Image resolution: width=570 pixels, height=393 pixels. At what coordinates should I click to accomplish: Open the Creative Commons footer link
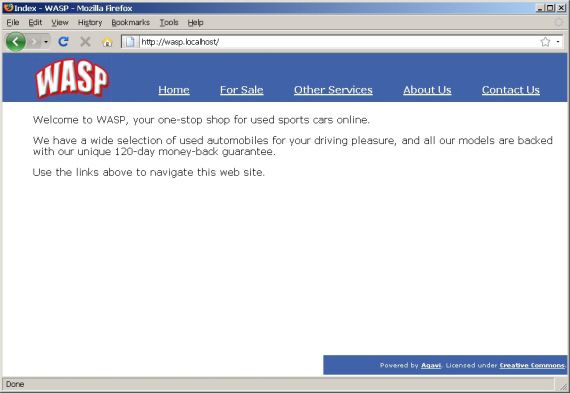tap(532, 365)
